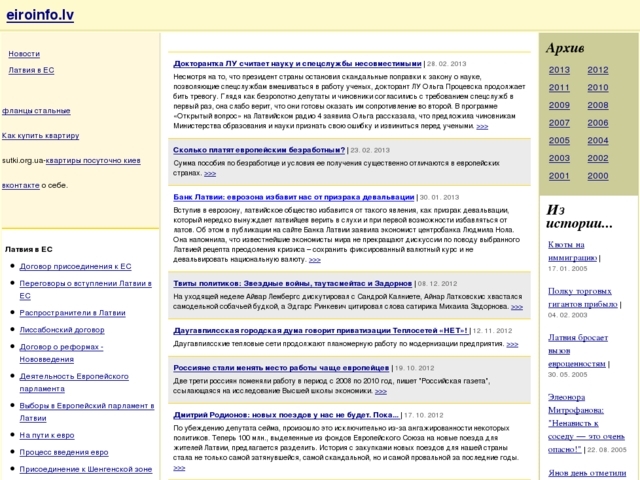This screenshot has height=480, width=640.
Task: Open Как купить квартиру link
Action: [40, 136]
